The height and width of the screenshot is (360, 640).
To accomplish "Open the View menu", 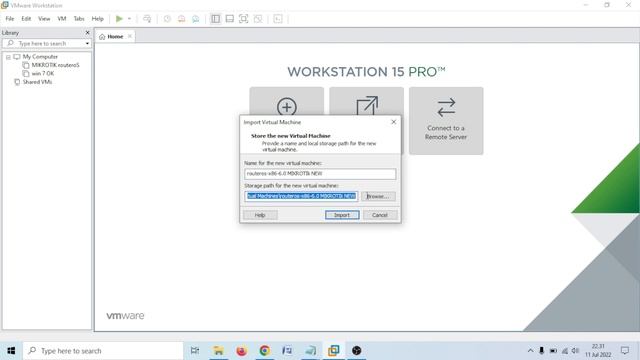I will (x=44, y=19).
